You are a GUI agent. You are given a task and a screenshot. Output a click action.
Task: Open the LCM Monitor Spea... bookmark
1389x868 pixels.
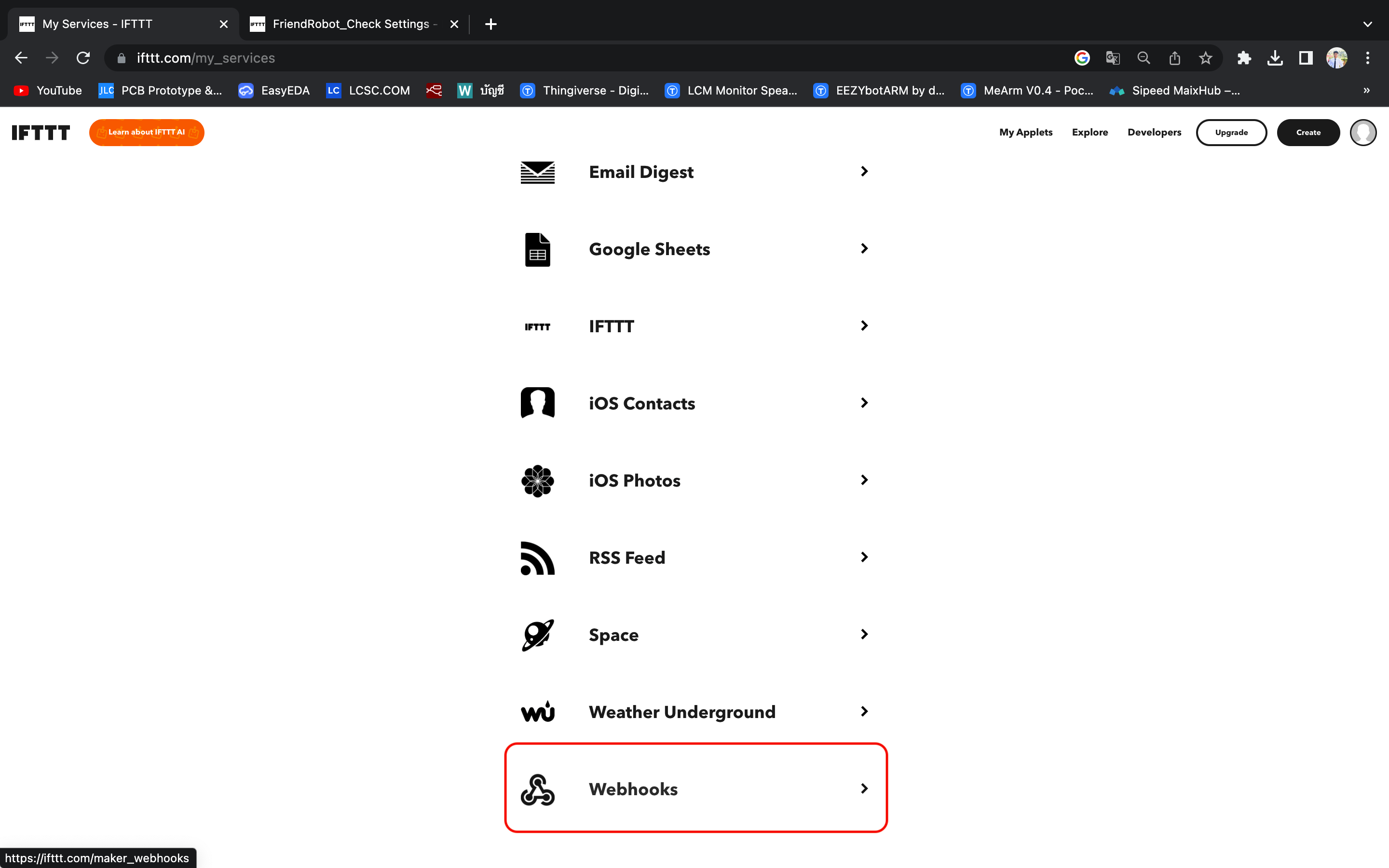(x=731, y=91)
